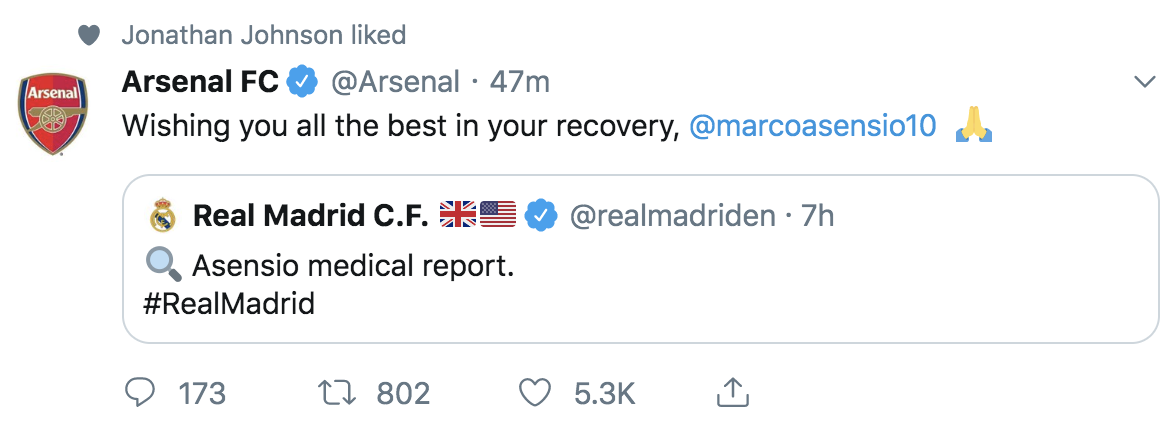Image resolution: width=1174 pixels, height=428 pixels.
Task: Click Real Madrid's verified badge
Action: tap(541, 215)
